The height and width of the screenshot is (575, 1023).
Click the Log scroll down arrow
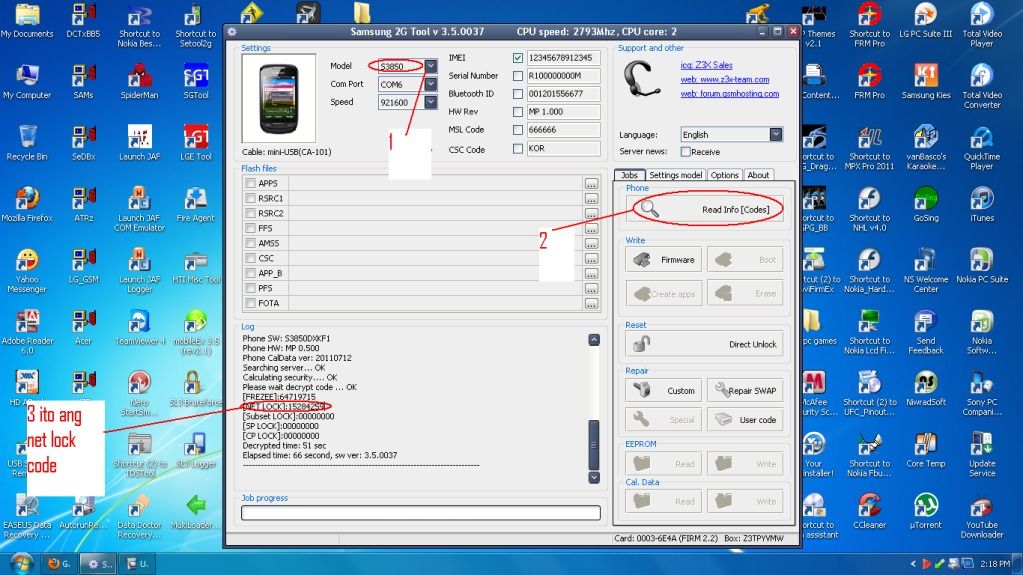click(594, 478)
